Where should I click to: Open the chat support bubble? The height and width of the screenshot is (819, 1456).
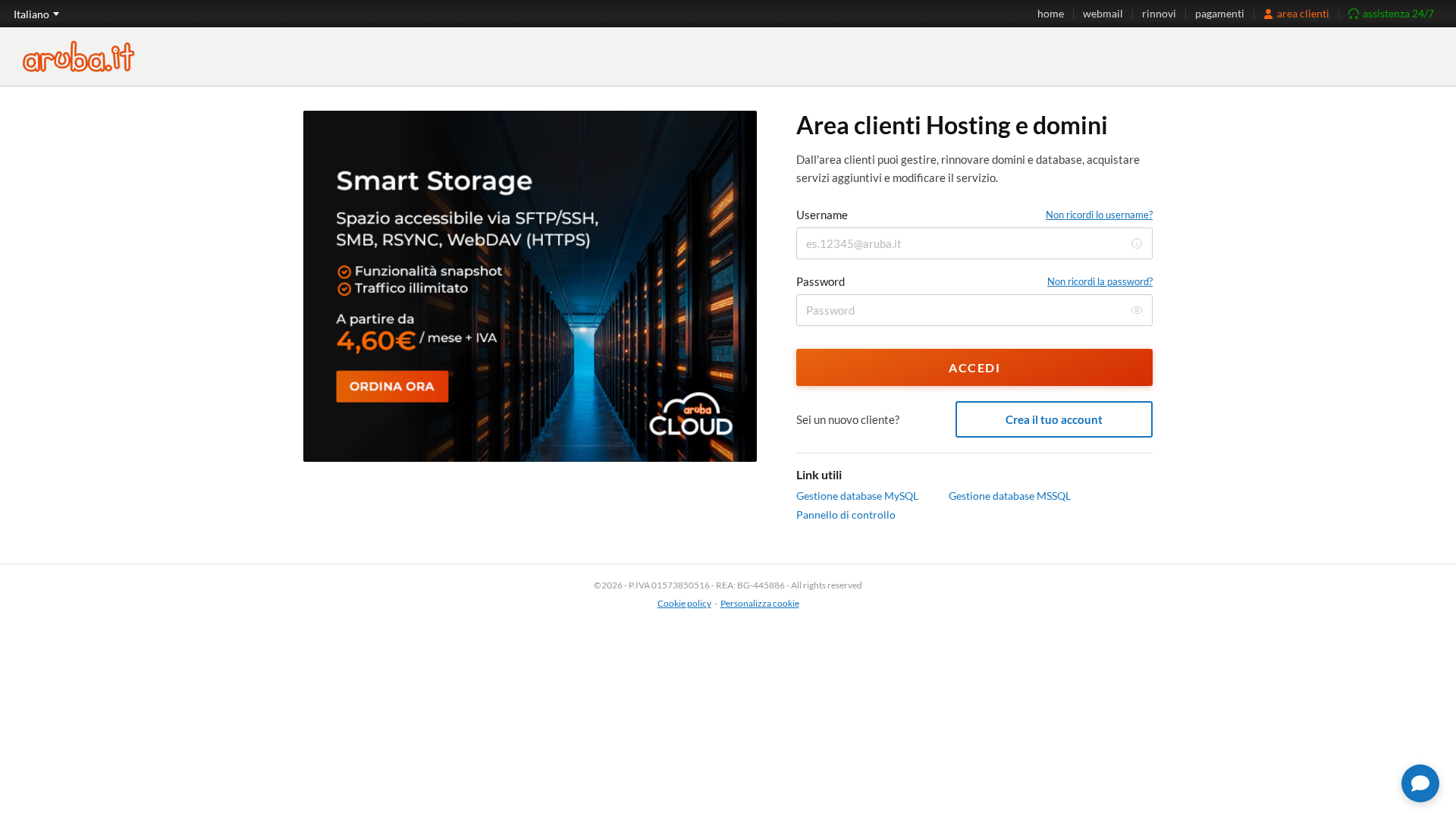(x=1420, y=783)
